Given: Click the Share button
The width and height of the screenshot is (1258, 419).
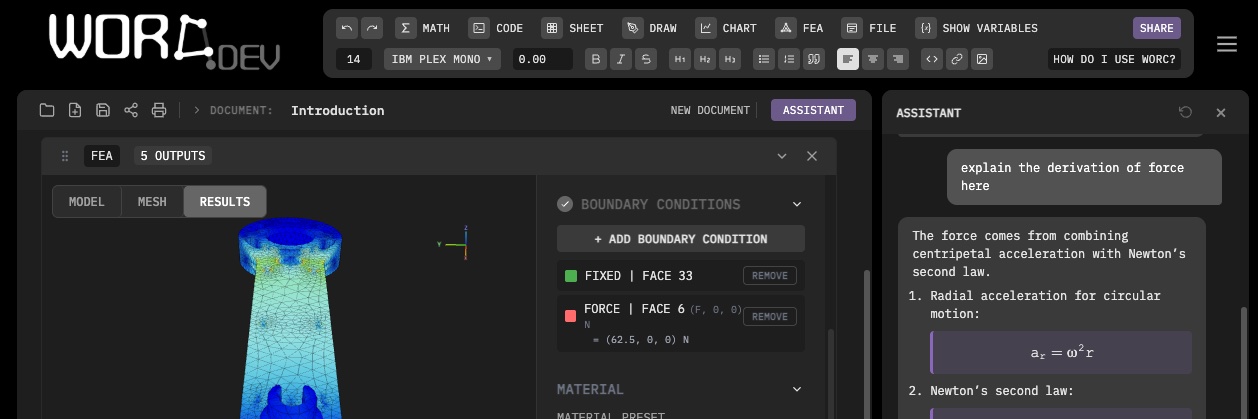Looking at the screenshot, I should pyautogui.click(x=1157, y=28).
